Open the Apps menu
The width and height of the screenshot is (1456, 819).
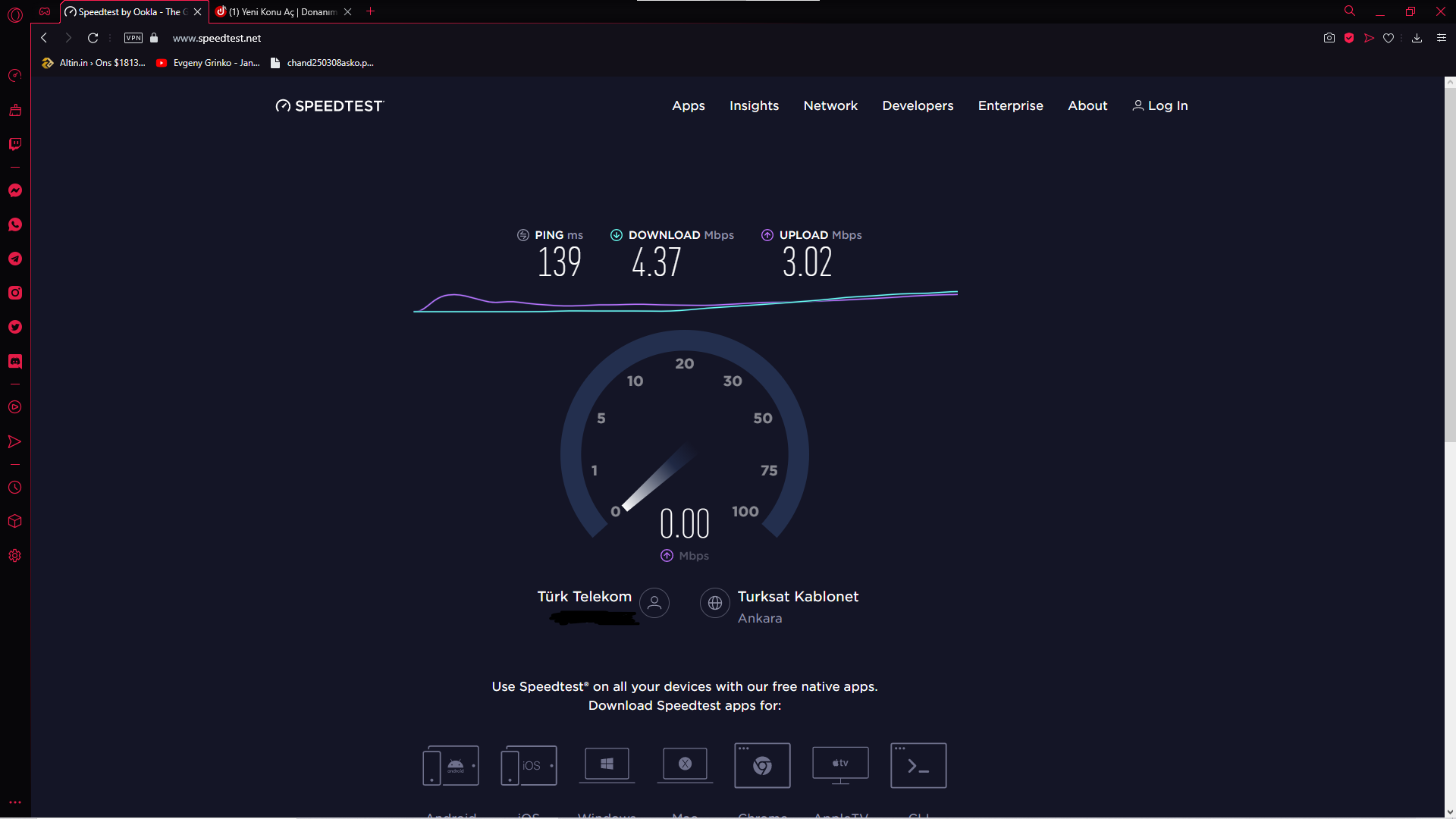[x=689, y=106]
